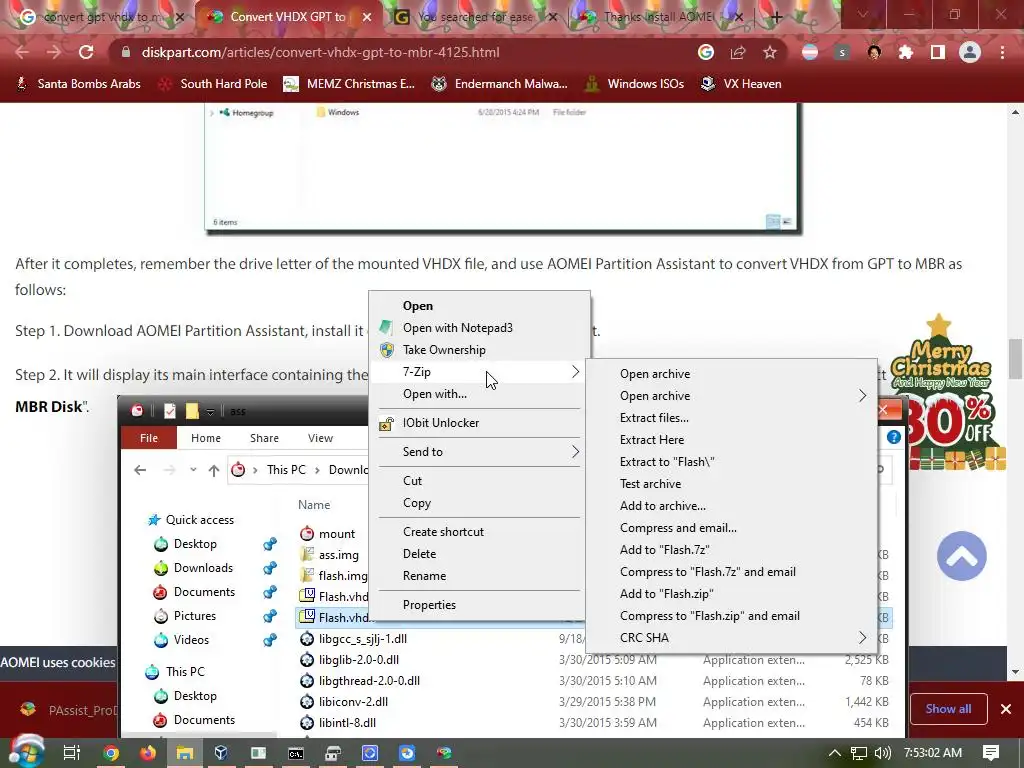This screenshot has width=1024, height=768.
Task: Open the Chrome tab search dropdown
Action: click(x=863, y=14)
